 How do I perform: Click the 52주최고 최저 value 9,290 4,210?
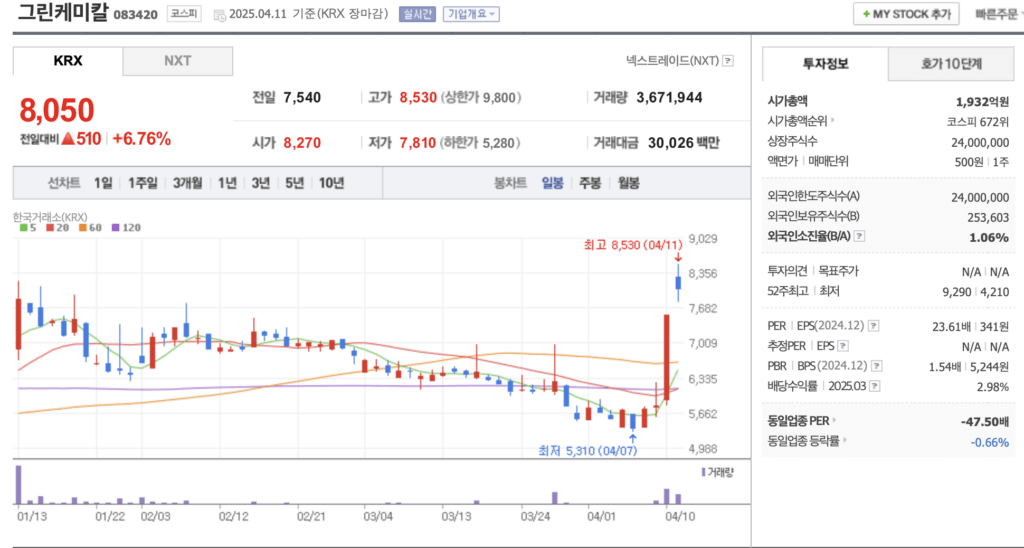click(976, 291)
